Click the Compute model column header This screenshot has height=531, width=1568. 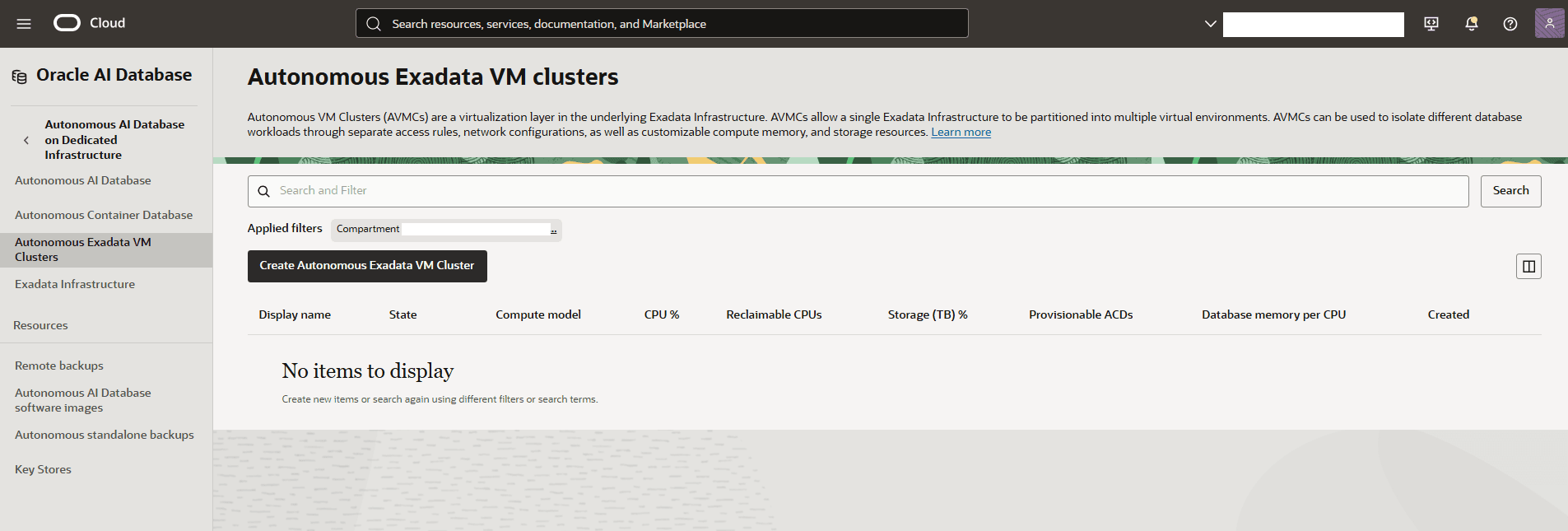[x=538, y=314]
